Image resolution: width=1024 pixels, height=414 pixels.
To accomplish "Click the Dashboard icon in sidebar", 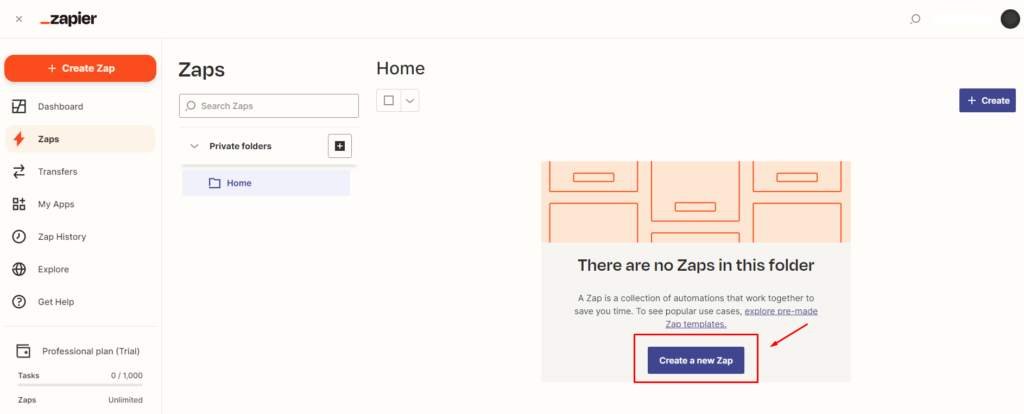I will pyautogui.click(x=19, y=106).
